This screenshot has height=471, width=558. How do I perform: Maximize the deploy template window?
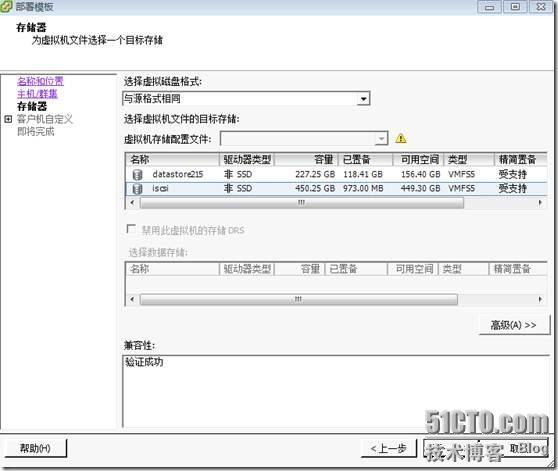pyautogui.click(x=515, y=7)
